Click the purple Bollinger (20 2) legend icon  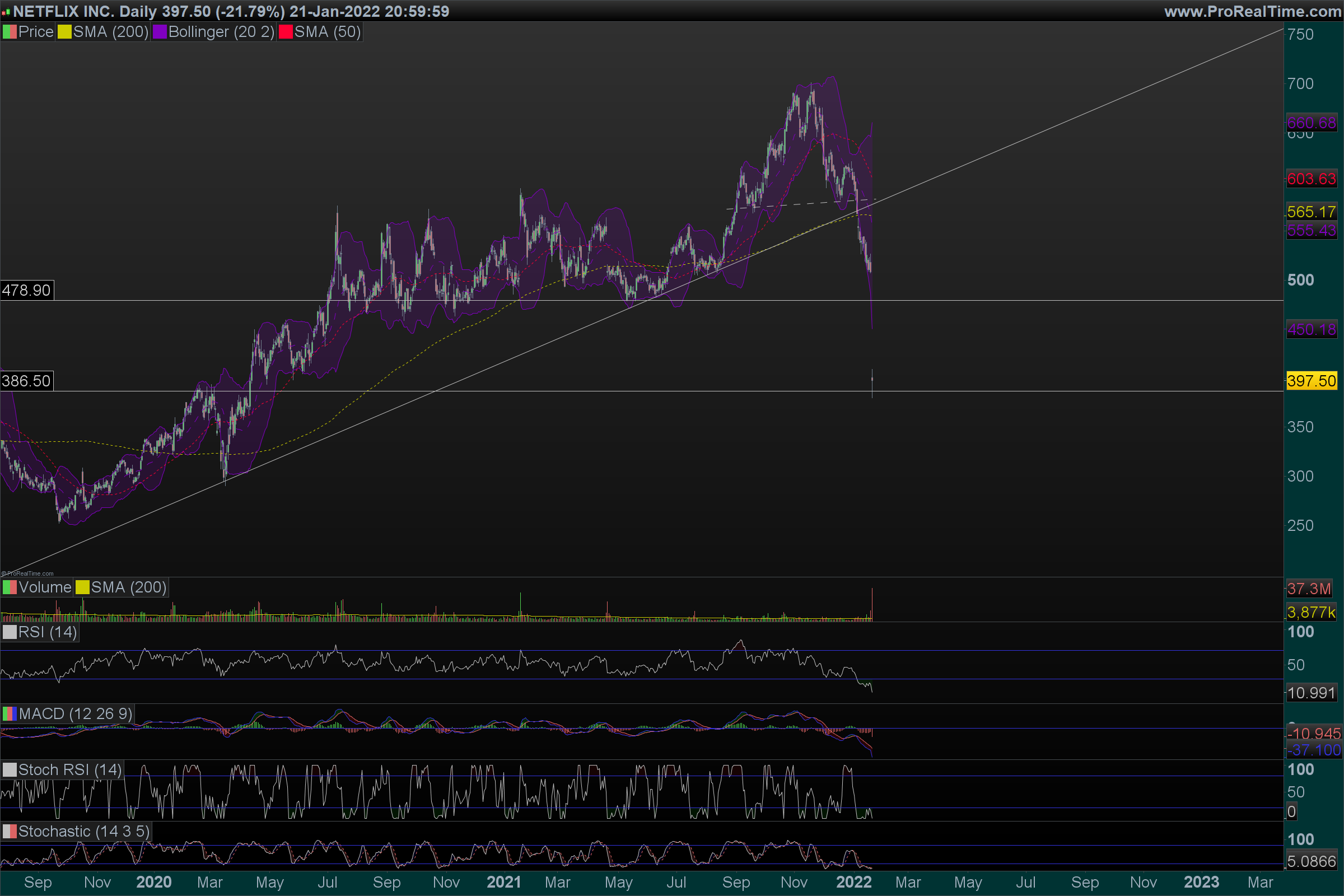pos(160,32)
